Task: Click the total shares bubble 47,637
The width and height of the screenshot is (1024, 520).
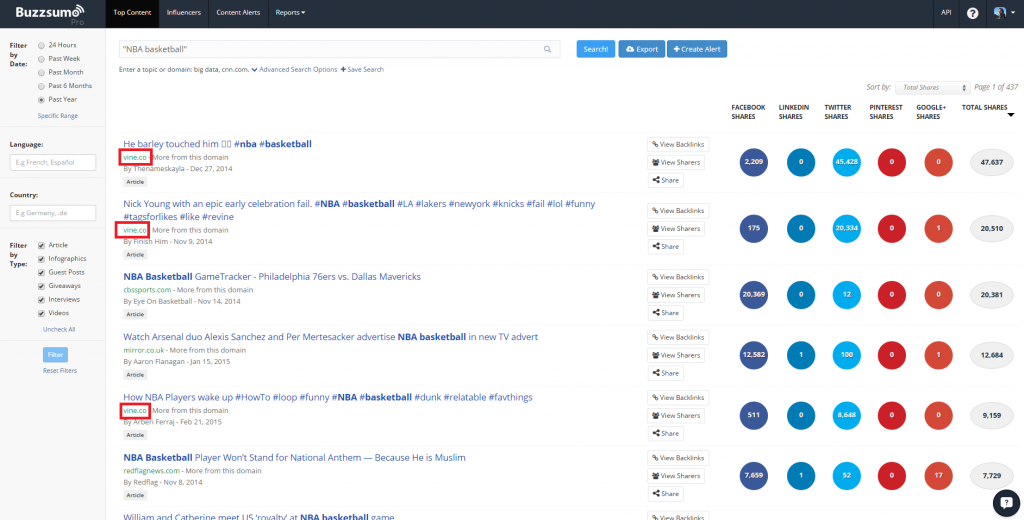Action: [x=991, y=162]
